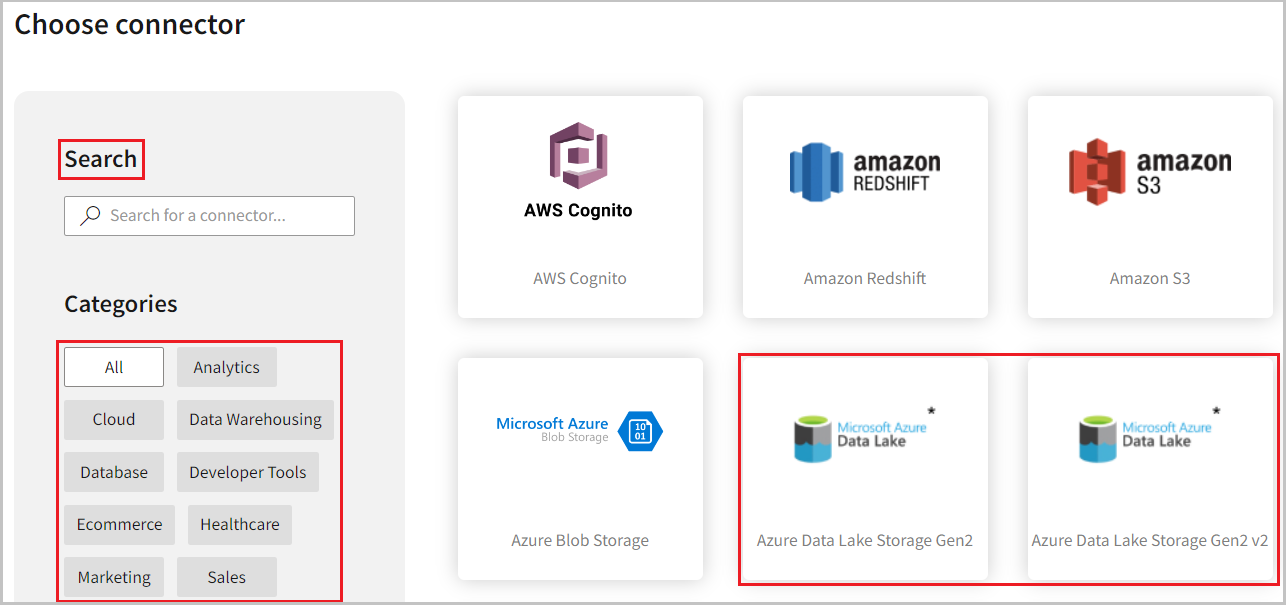1286x605 pixels.
Task: Click the Amazon Redshift card label
Action: point(865,278)
